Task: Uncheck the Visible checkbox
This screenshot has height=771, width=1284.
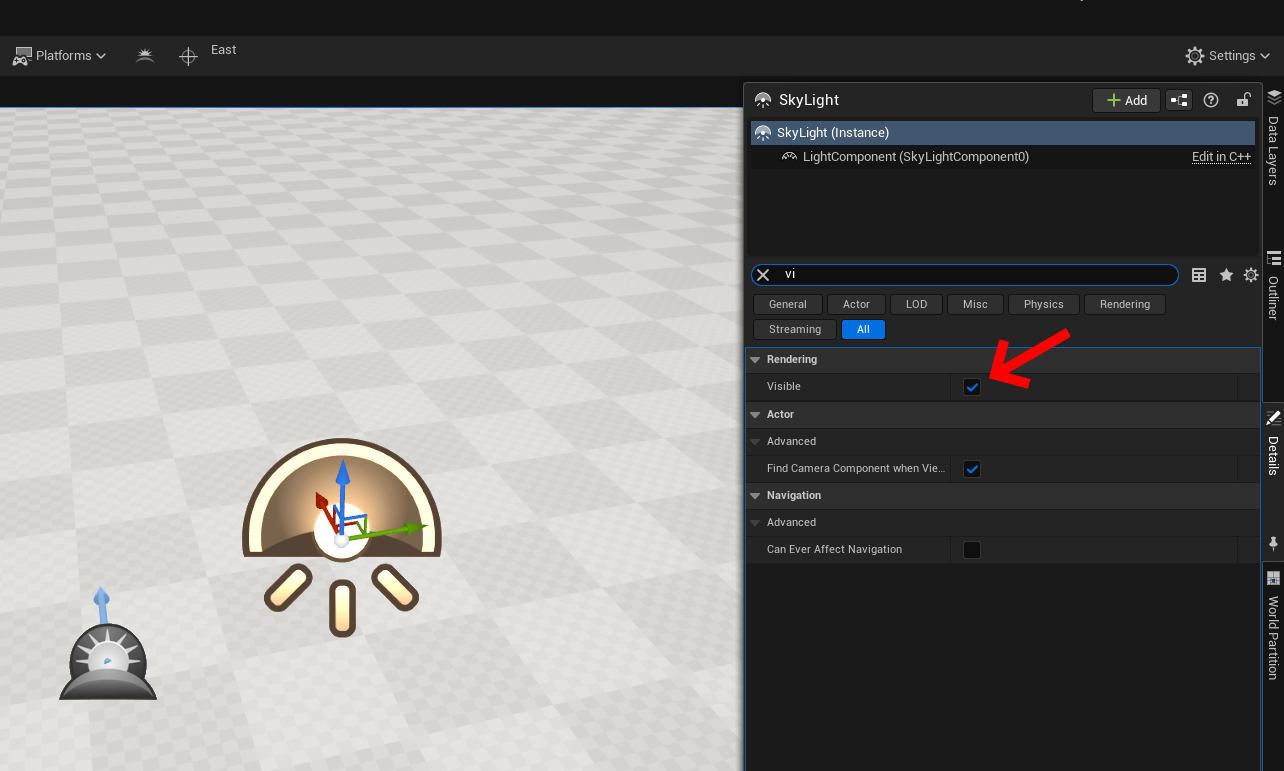Action: (x=971, y=387)
